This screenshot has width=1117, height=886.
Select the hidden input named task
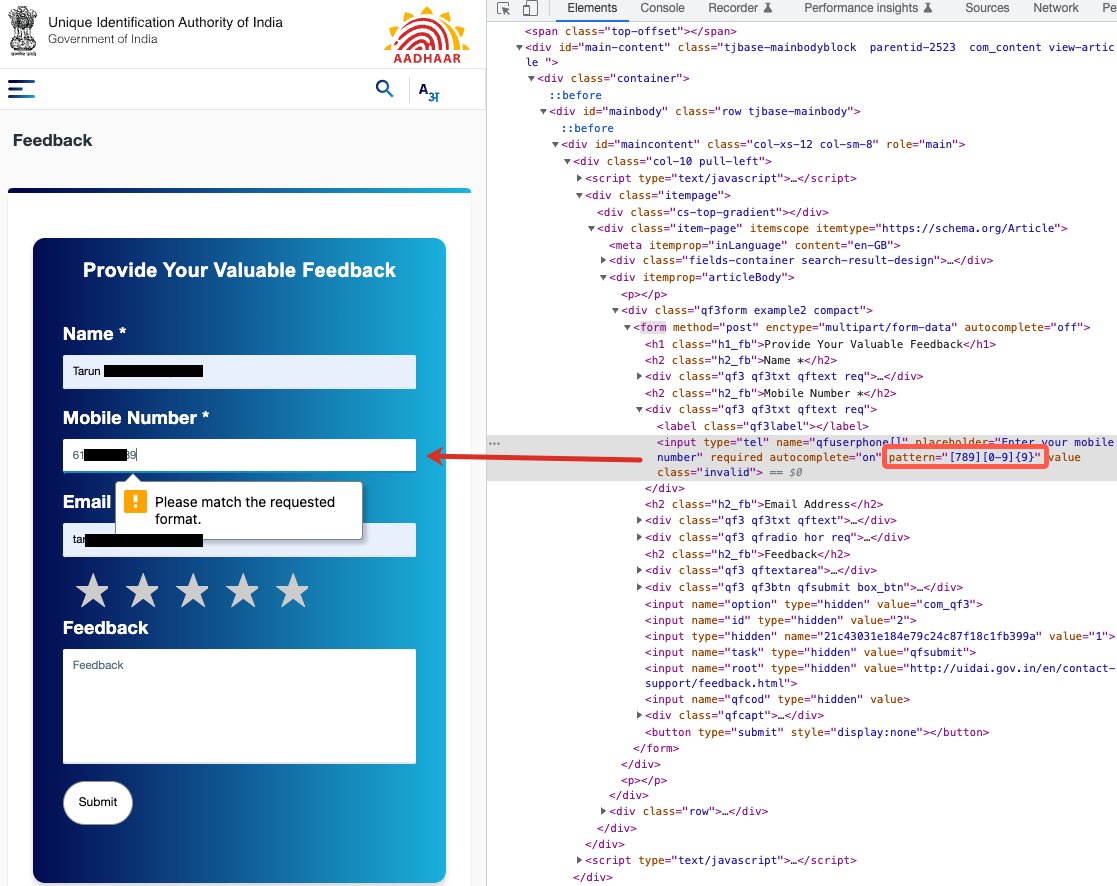[811, 652]
